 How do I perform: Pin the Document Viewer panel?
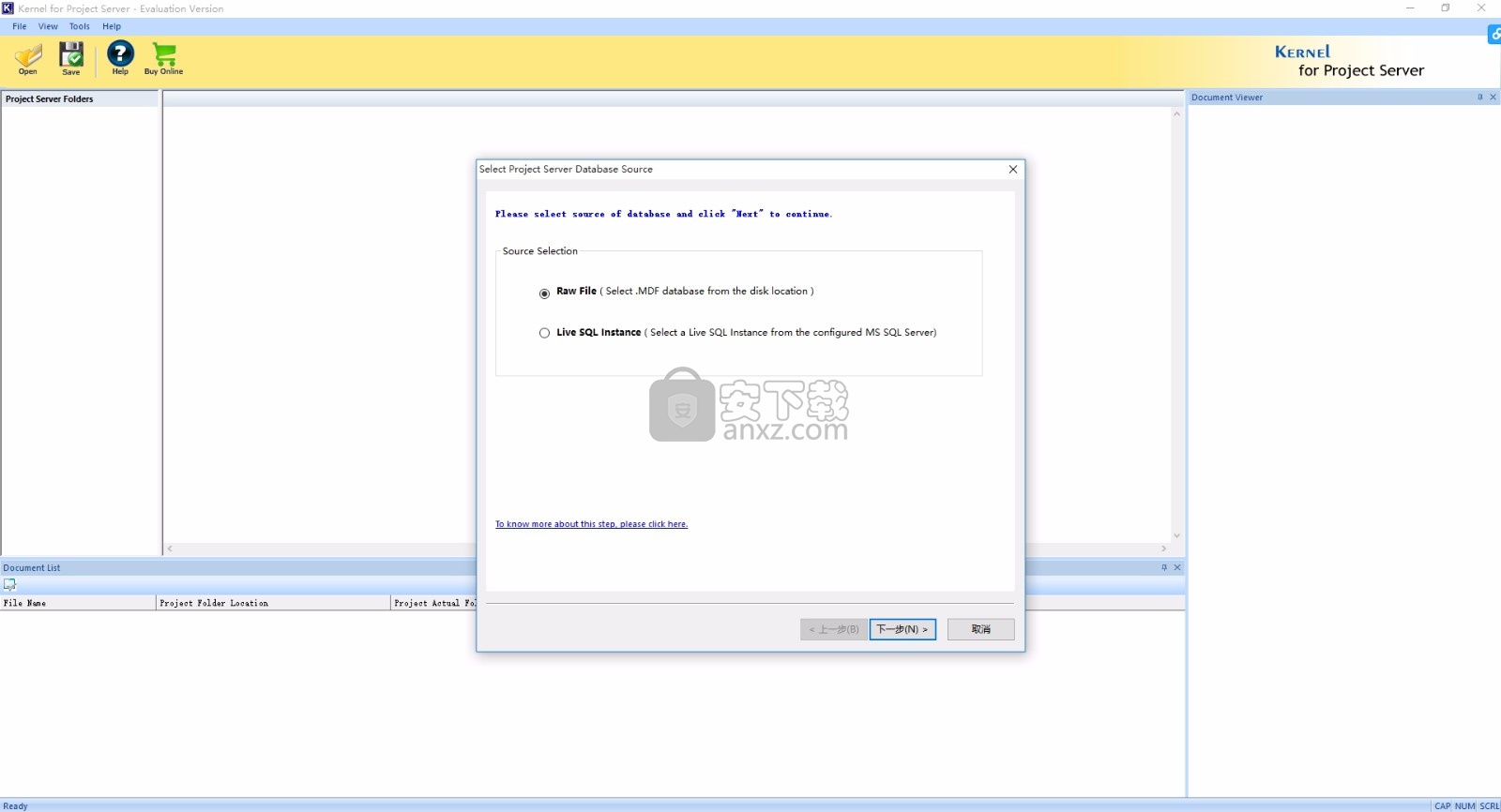click(1480, 98)
